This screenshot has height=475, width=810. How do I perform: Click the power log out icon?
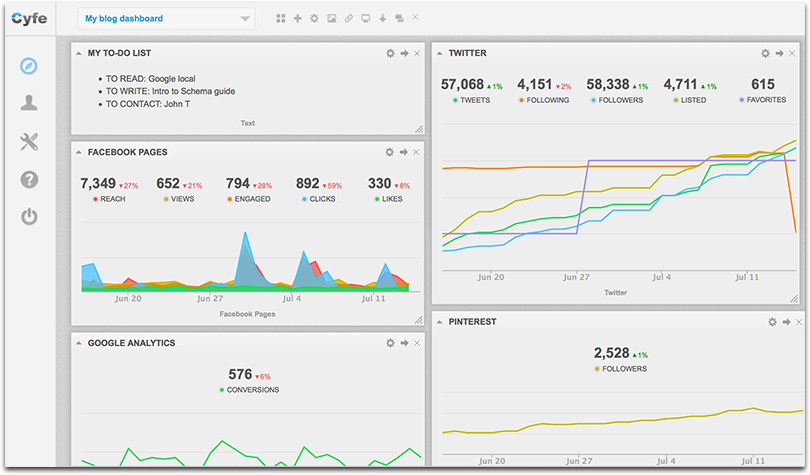click(x=29, y=216)
